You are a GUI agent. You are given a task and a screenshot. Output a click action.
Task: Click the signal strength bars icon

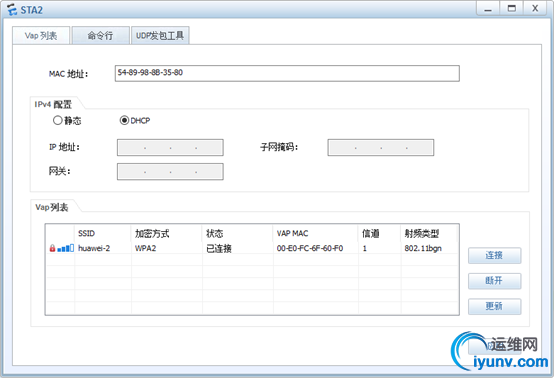(65, 248)
